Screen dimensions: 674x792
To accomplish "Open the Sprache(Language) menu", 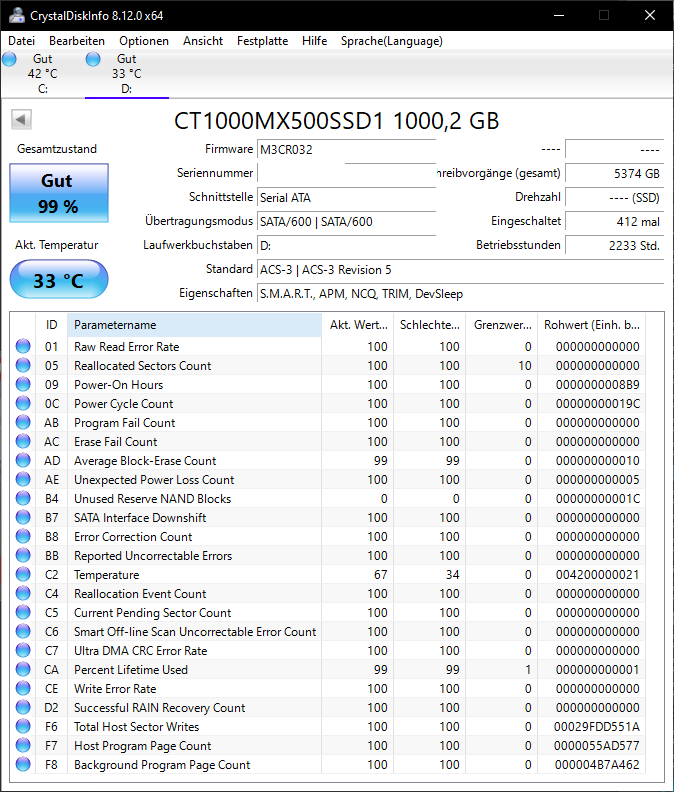I will [392, 41].
